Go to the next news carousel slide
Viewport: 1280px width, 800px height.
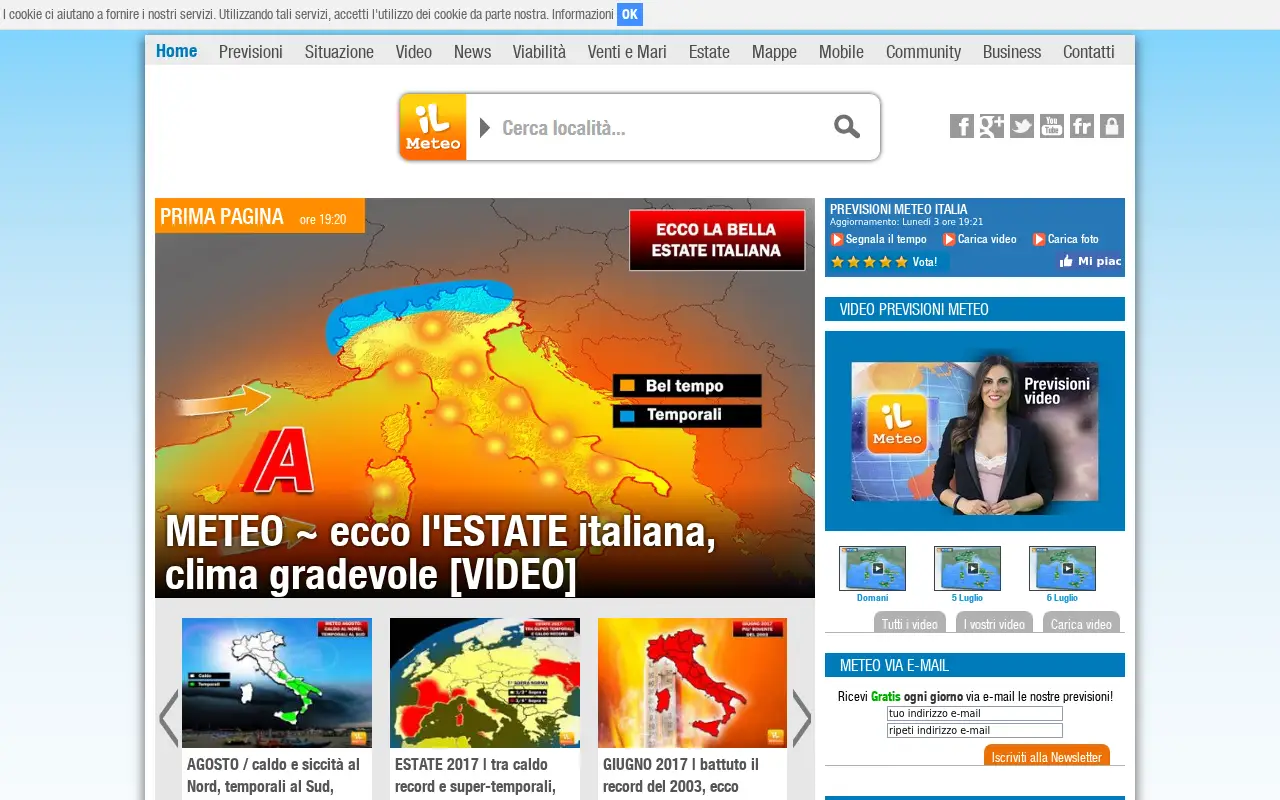802,718
